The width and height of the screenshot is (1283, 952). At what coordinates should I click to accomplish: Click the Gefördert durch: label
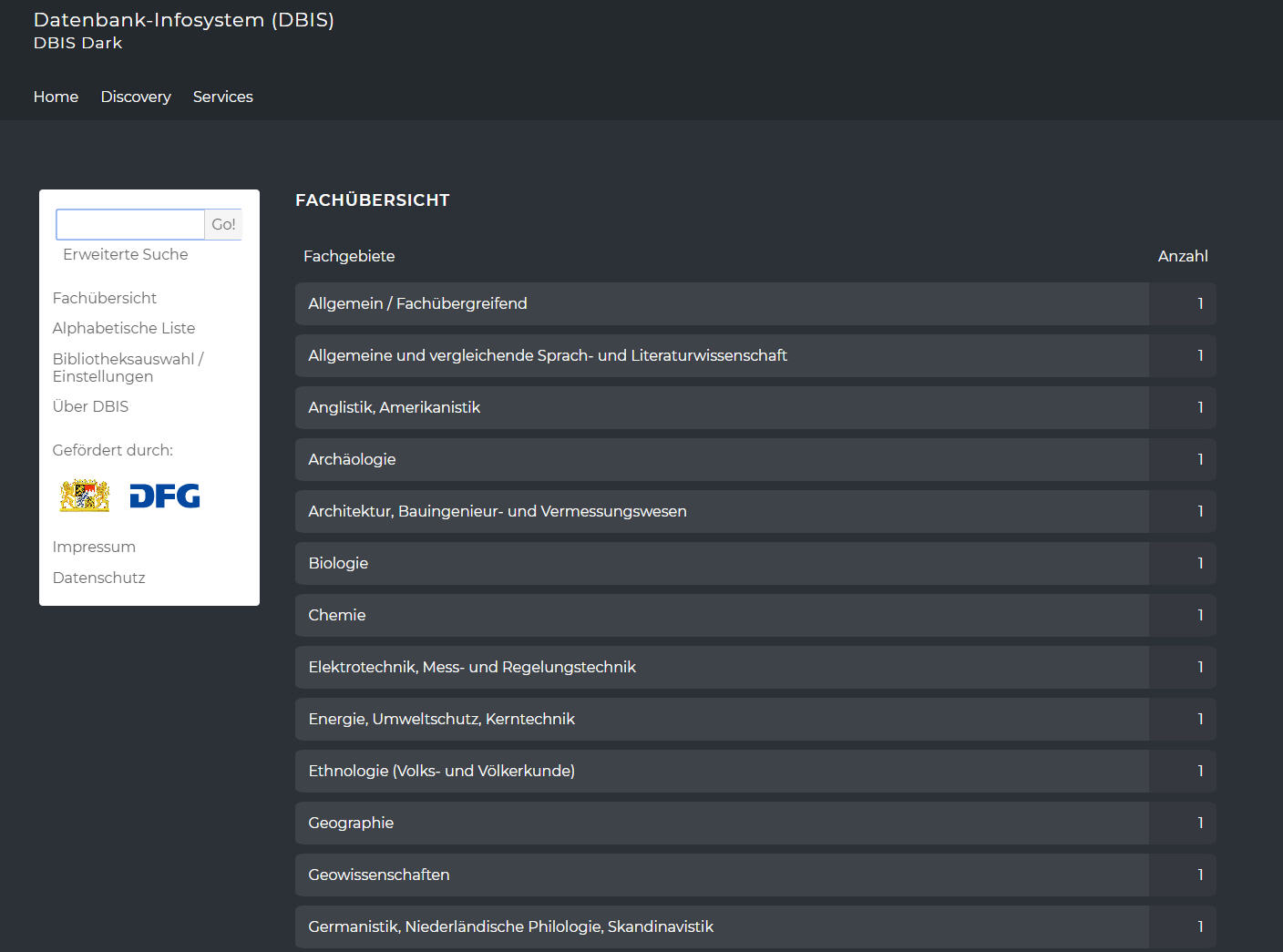(113, 450)
